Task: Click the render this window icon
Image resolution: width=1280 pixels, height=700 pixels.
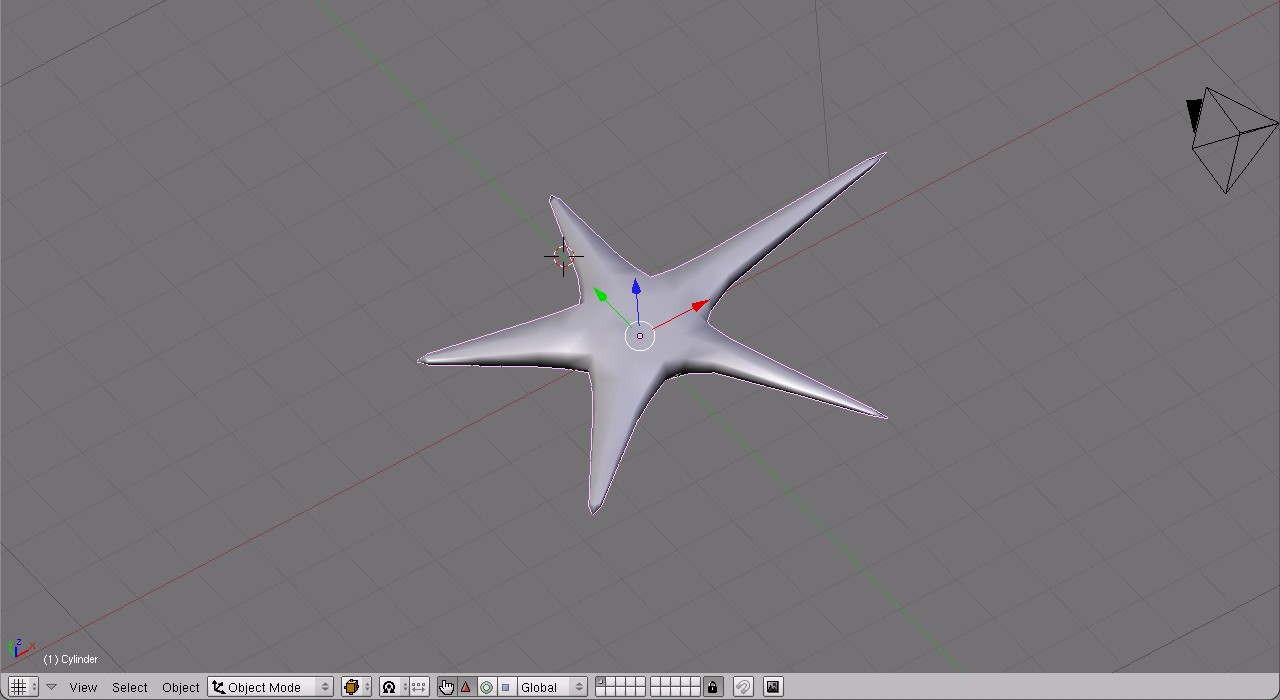Action: 773,687
